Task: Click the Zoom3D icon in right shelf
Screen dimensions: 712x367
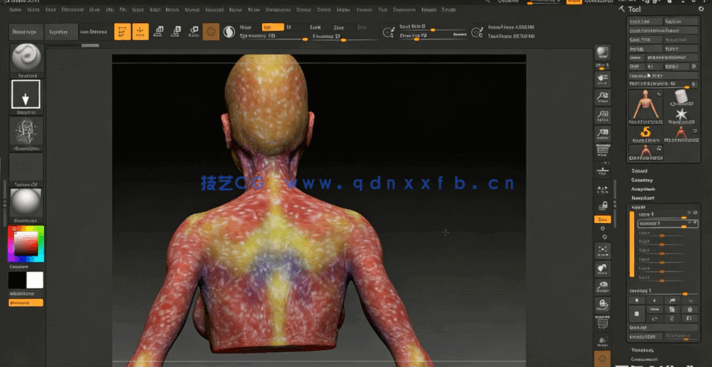Action: [x=603, y=286]
